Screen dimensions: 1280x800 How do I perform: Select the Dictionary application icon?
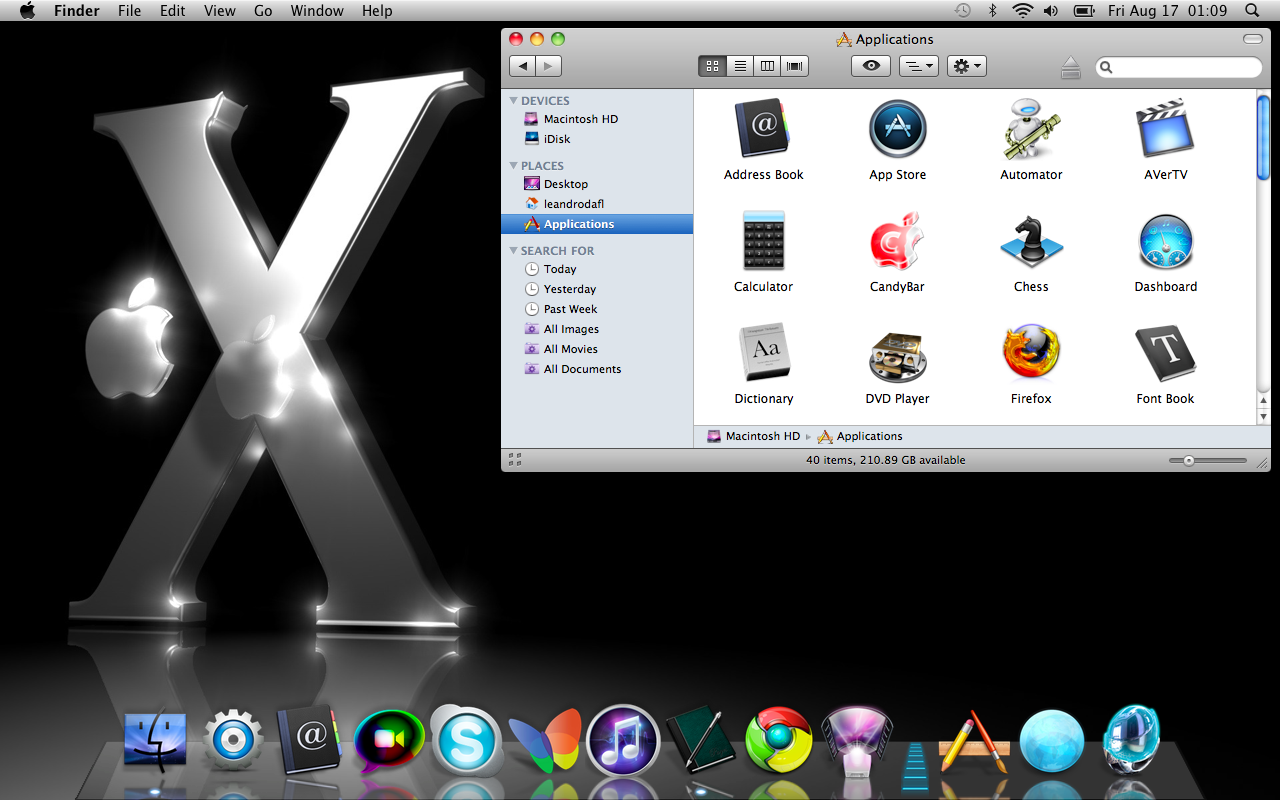tap(765, 353)
